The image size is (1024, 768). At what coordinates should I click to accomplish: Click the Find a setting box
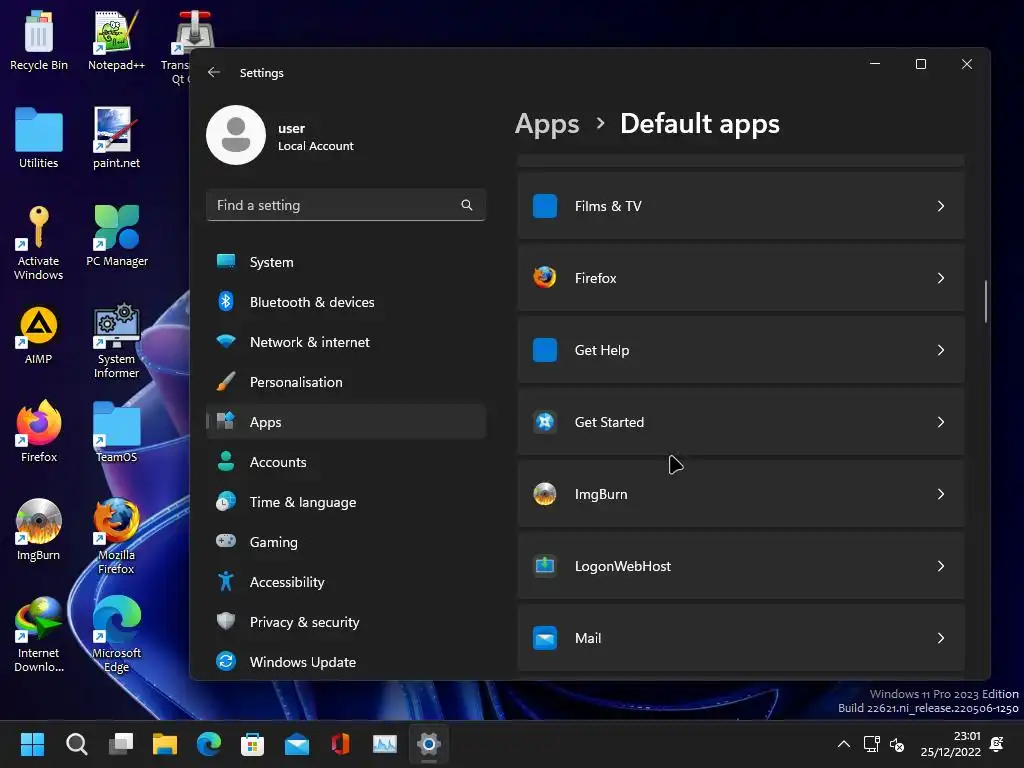click(x=345, y=205)
